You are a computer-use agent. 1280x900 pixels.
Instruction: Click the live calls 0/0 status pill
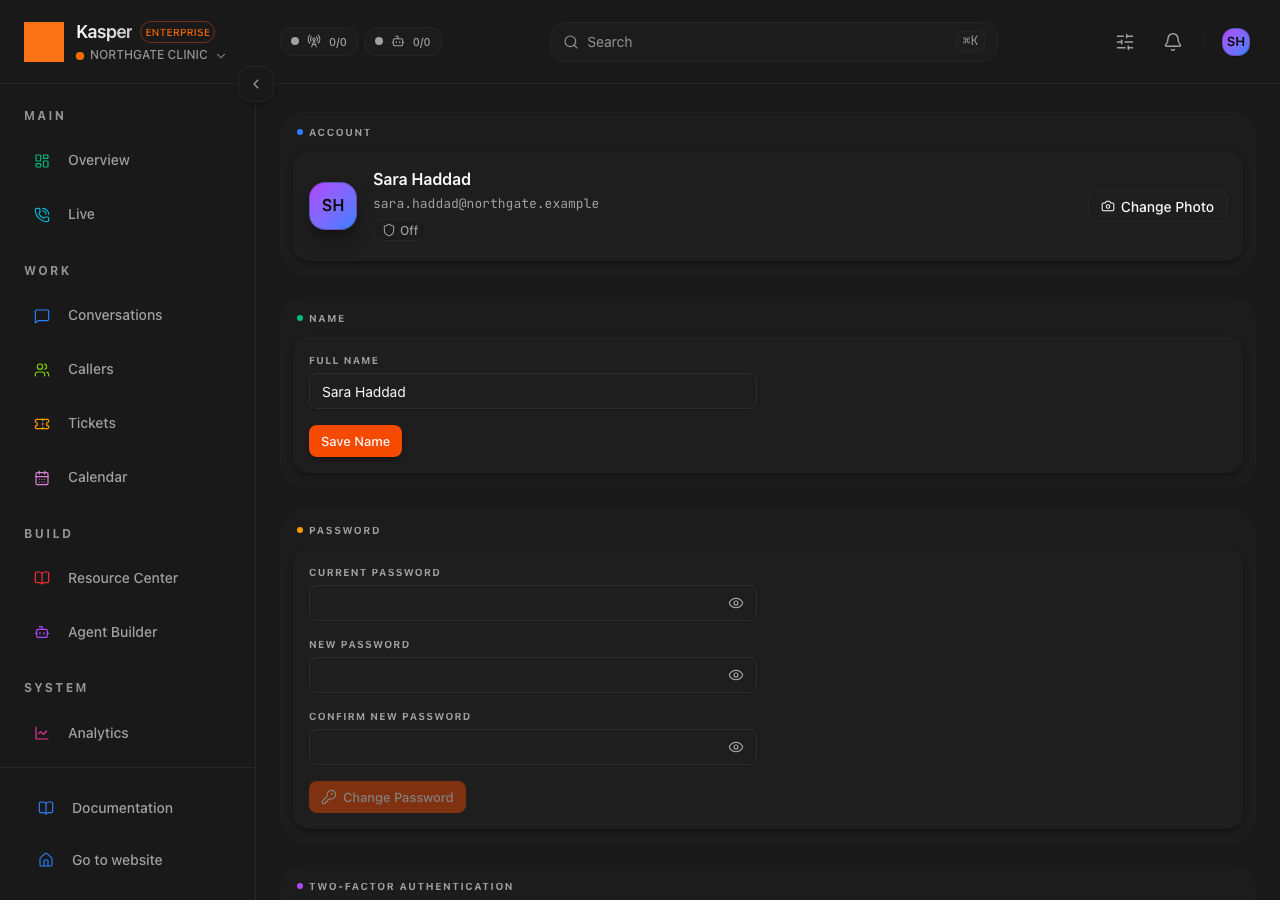pyautogui.click(x=319, y=42)
